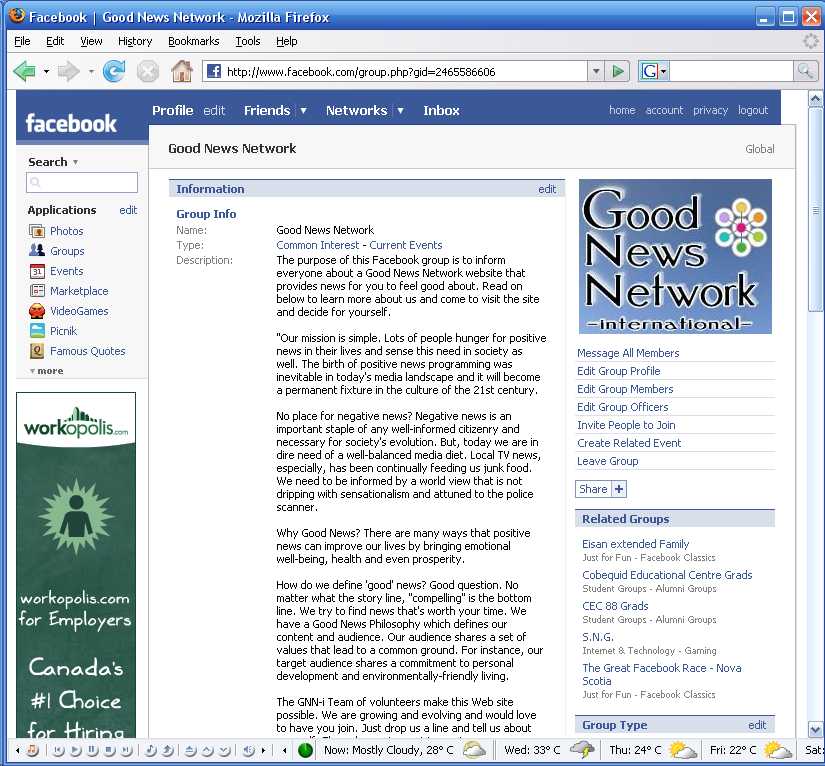The height and width of the screenshot is (766, 825).
Task: Open the Groups application icon
Action: pos(37,250)
